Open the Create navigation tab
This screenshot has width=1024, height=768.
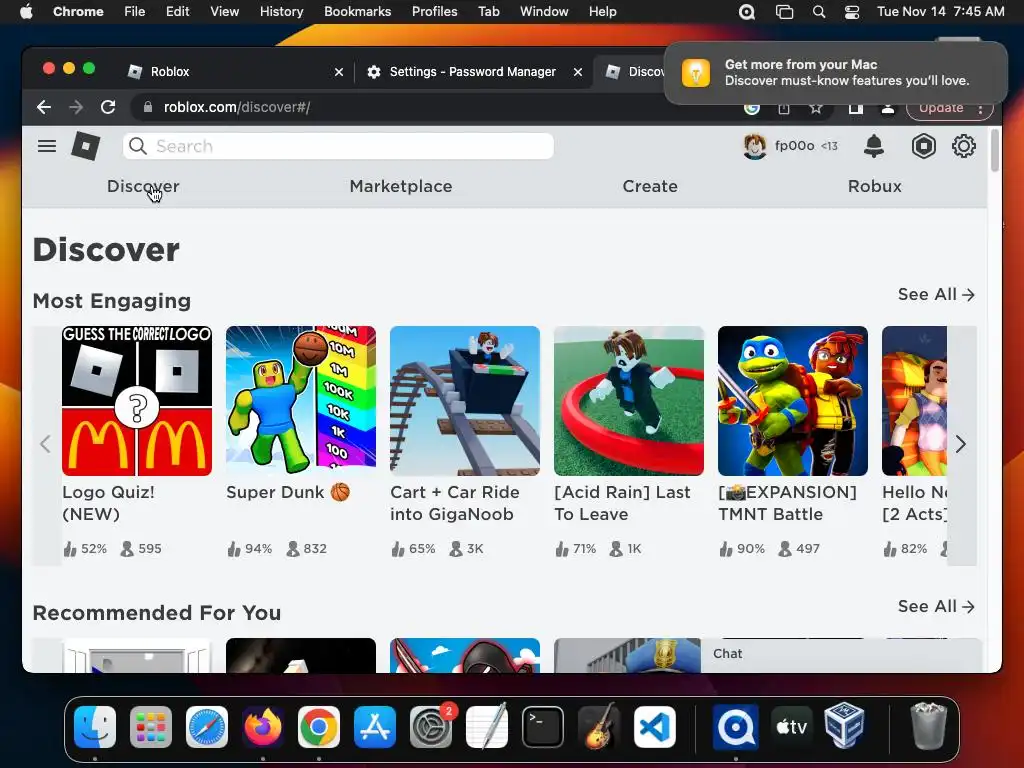(650, 186)
